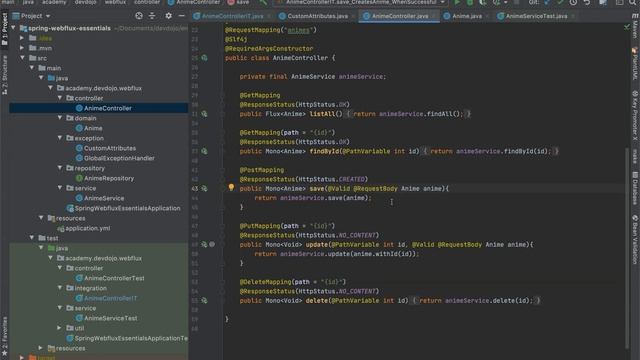Click the @PostMapping annotation text
This screenshot has width=640, height=360.
click(262, 170)
